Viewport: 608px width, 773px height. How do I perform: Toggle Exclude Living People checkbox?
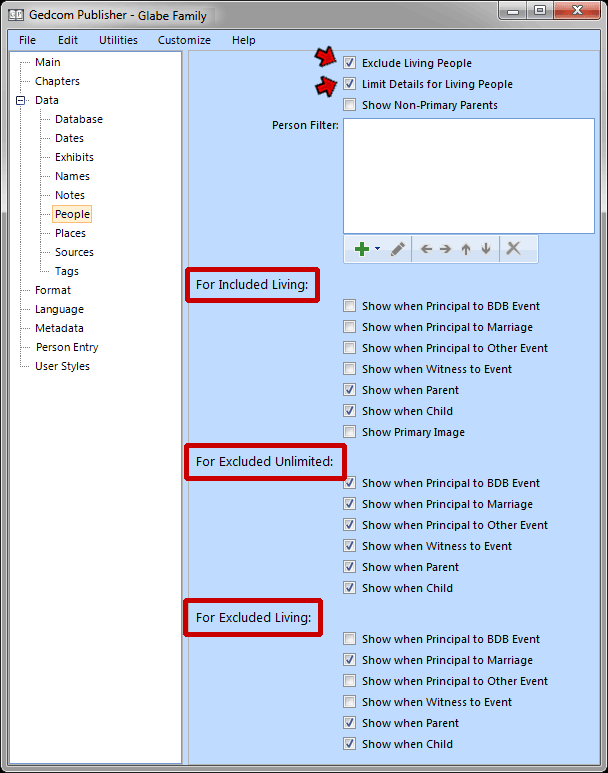[350, 63]
